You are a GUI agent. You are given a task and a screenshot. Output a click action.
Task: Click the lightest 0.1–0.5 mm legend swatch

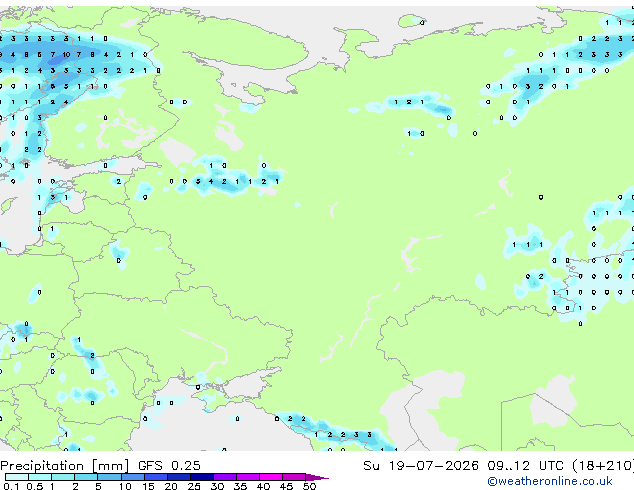pos(17,477)
